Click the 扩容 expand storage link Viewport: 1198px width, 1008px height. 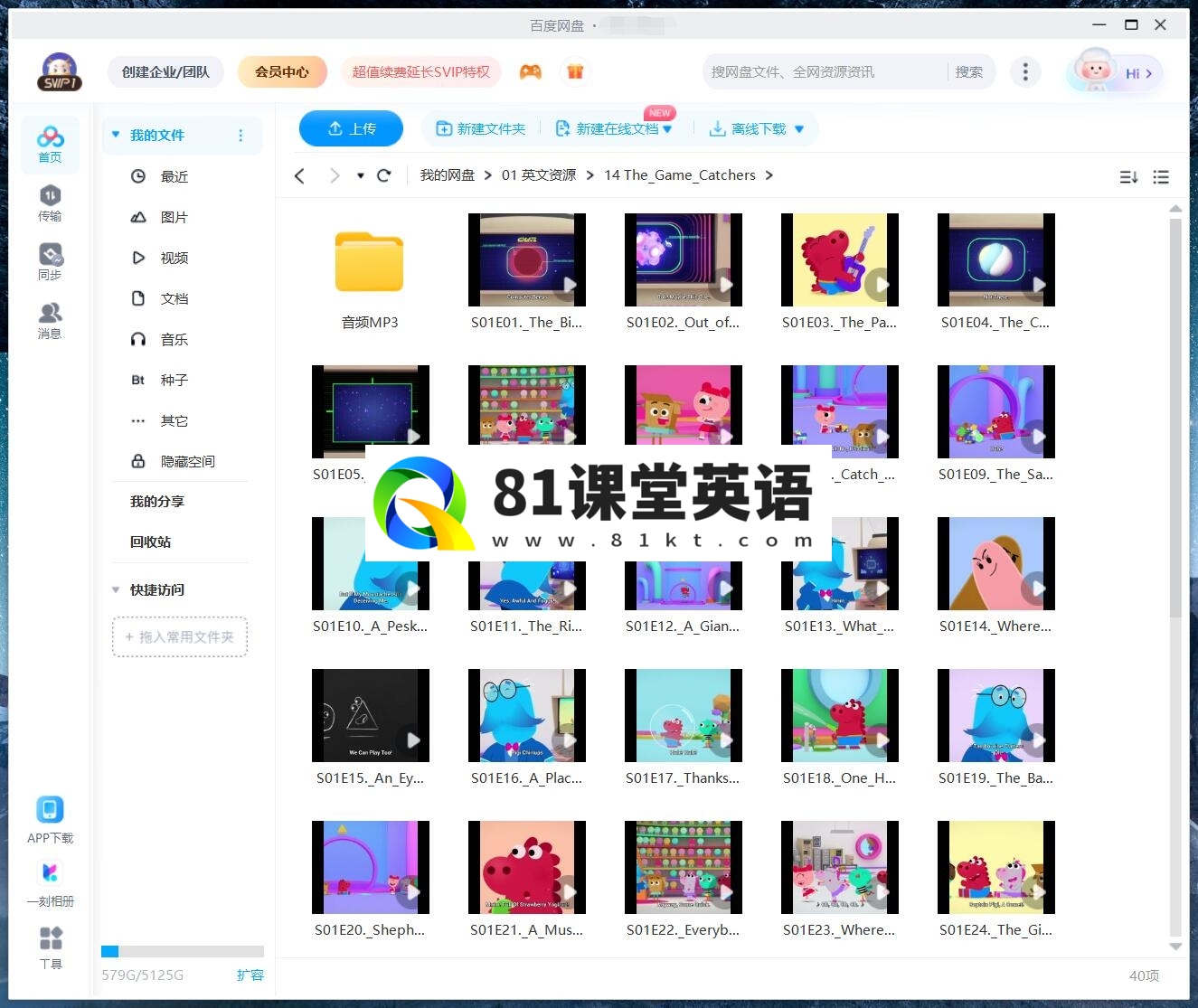(x=250, y=975)
